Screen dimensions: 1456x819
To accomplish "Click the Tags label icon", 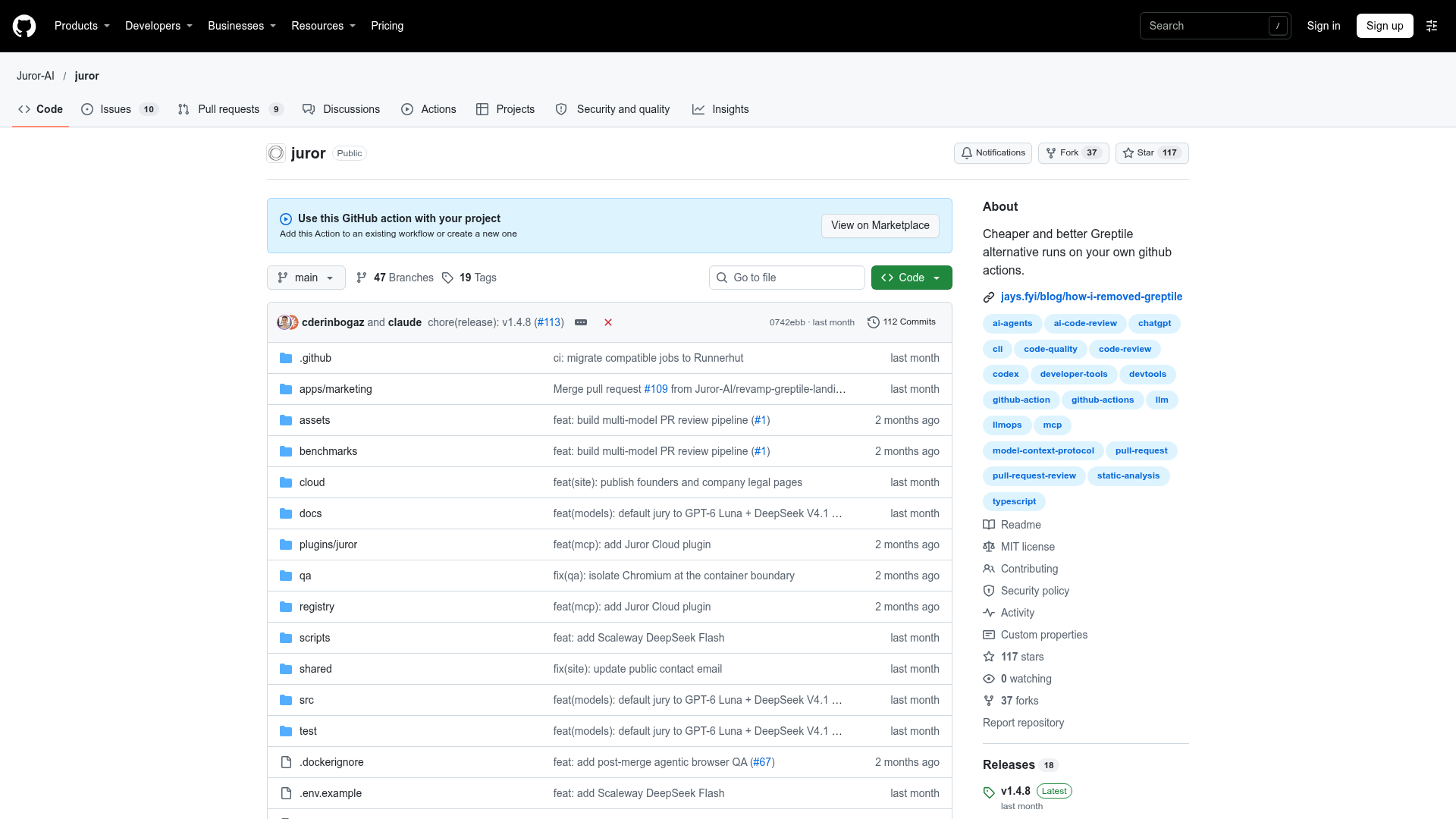I will [x=447, y=278].
